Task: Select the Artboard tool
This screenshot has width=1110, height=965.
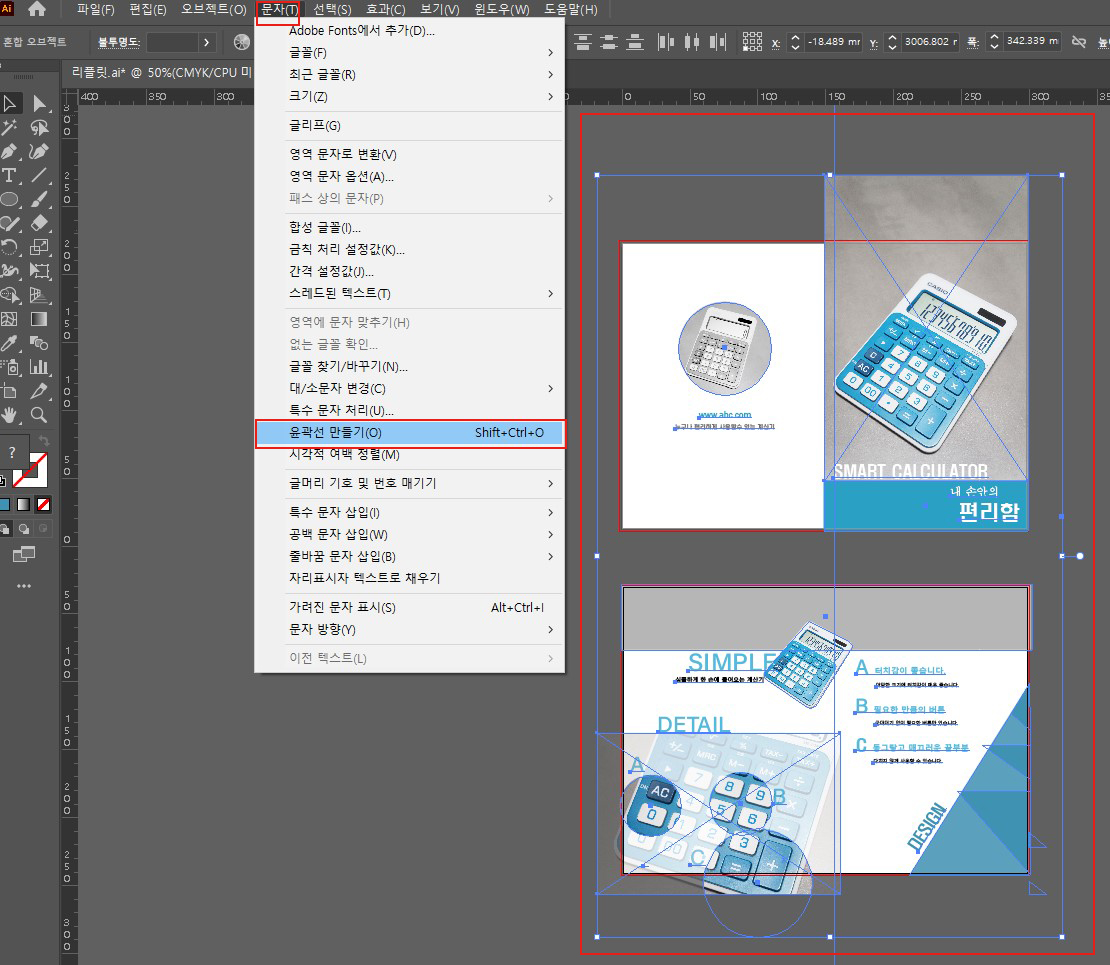Action: (x=10, y=392)
